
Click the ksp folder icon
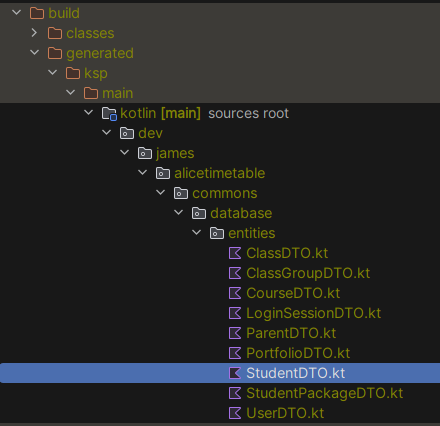[73, 73]
